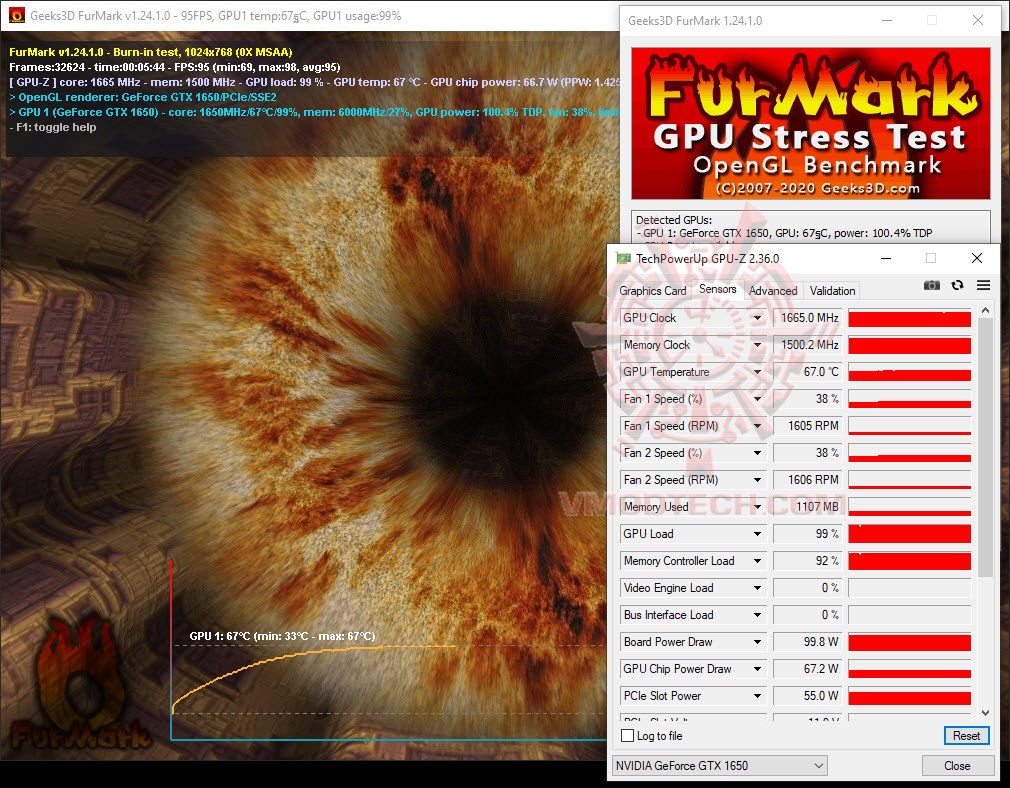Viewport: 1010px width, 788px height.
Task: Open the GPU-Z hamburger menu
Action: [982, 285]
